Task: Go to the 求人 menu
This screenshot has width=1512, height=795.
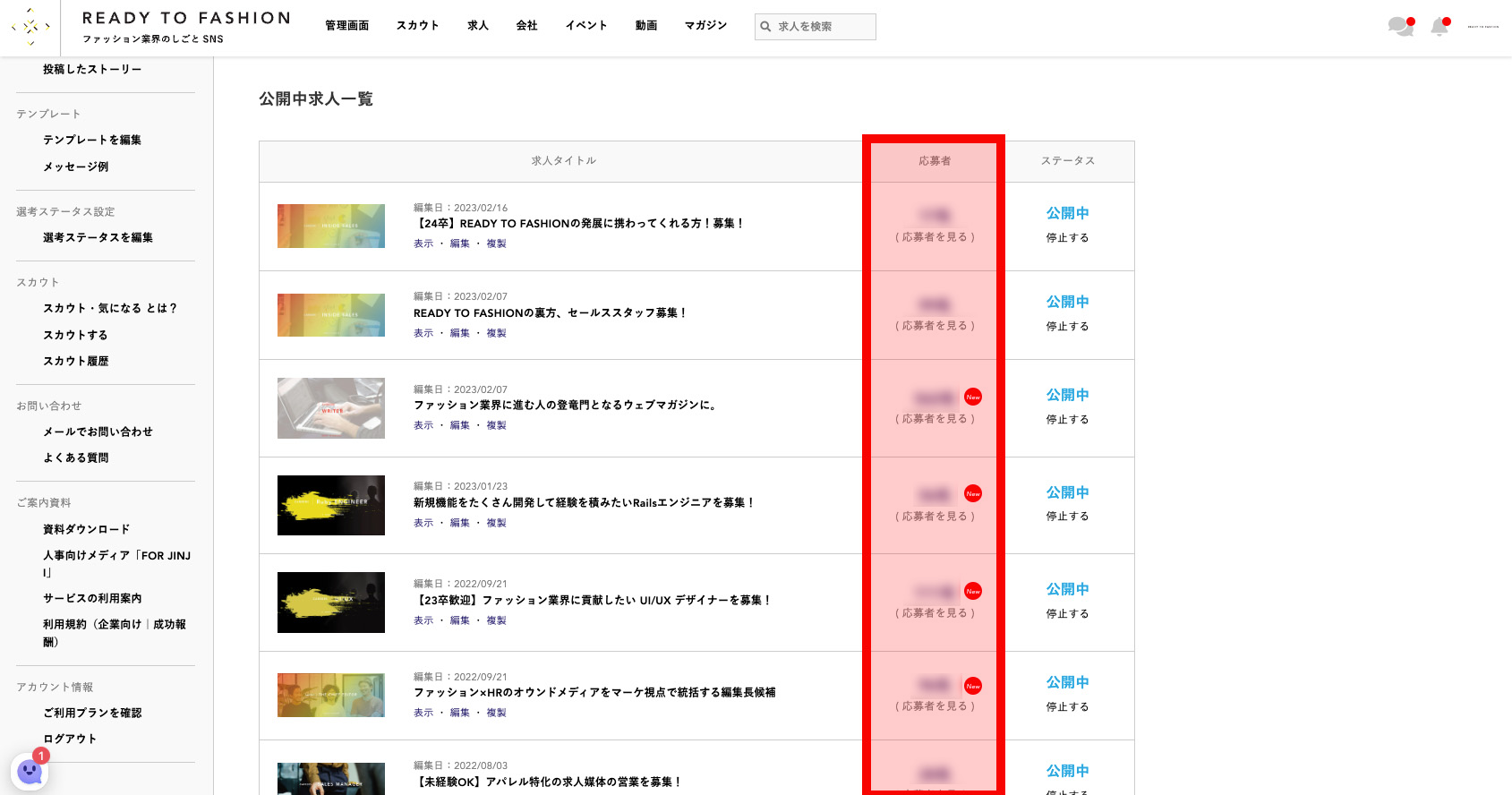Action: [x=478, y=25]
